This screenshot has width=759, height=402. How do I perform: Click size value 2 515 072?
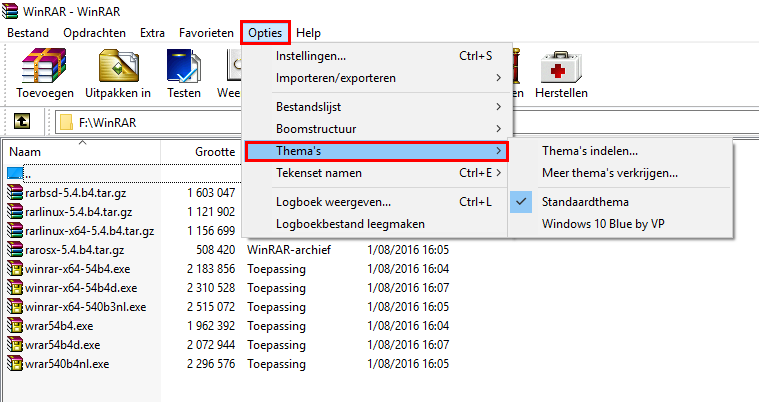tap(211, 307)
